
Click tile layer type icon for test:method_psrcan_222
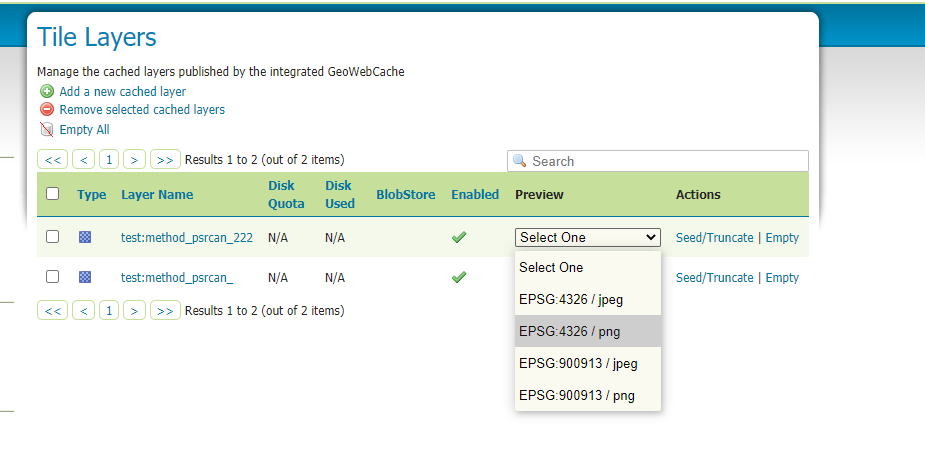click(x=85, y=237)
